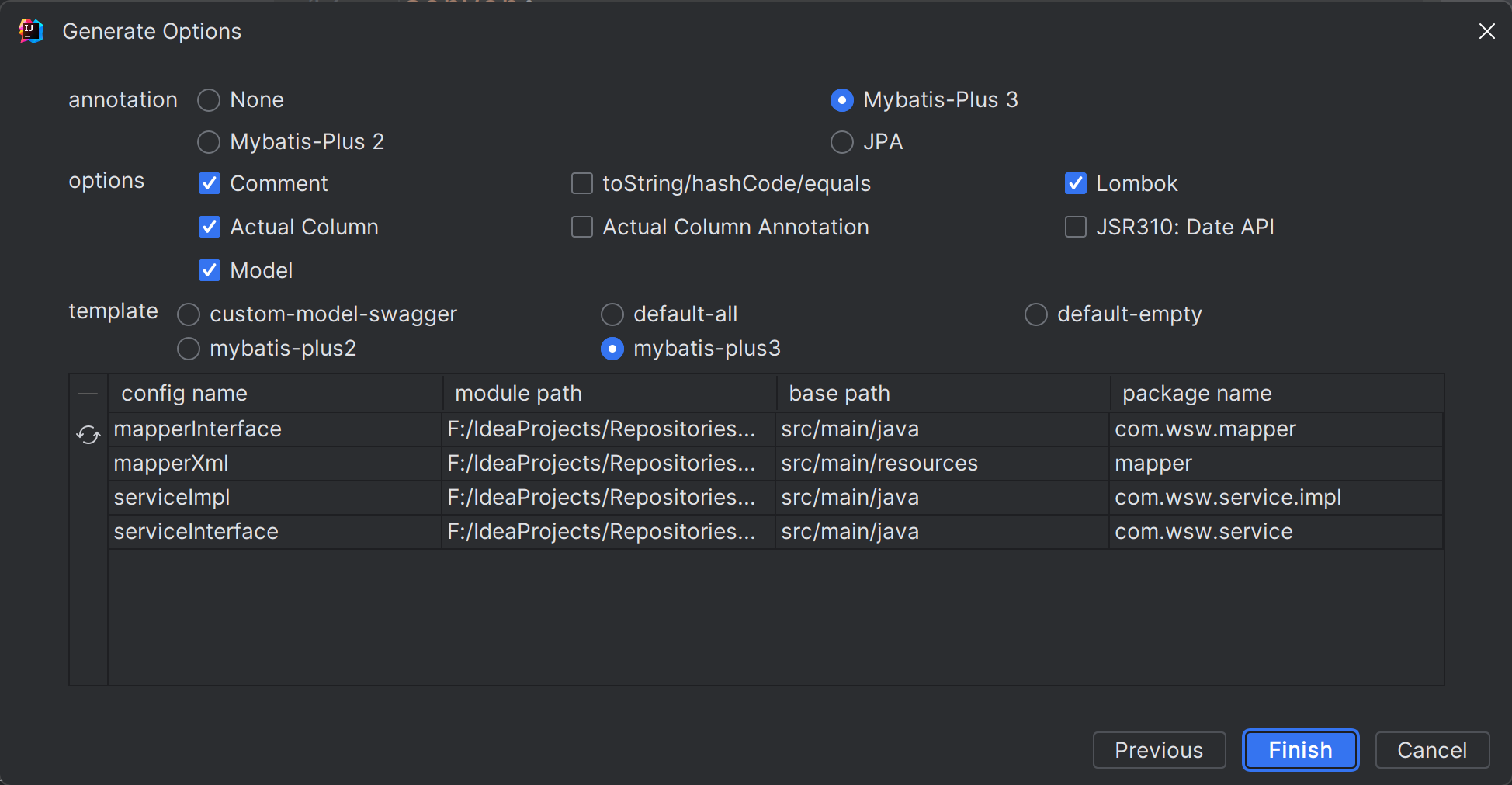Toggle the Model checkbox

pos(210,271)
